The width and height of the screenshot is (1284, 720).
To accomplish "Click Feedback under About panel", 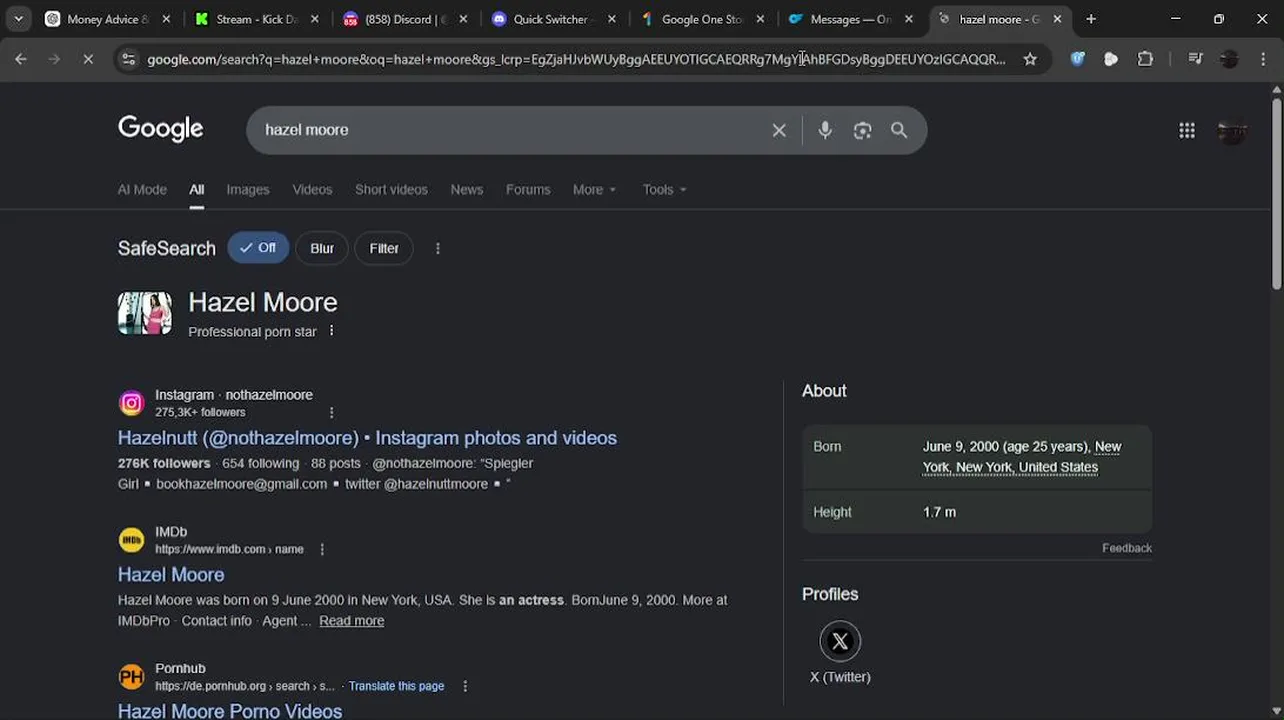I will tap(1127, 548).
